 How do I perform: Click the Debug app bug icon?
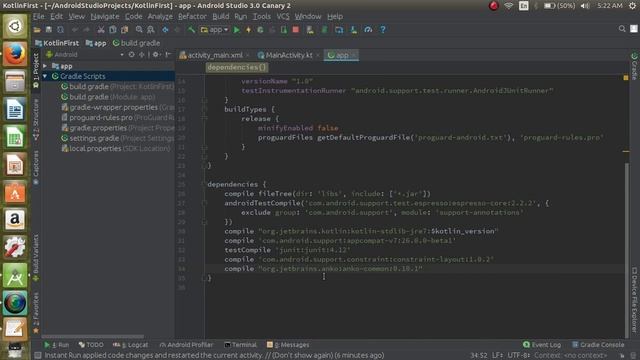coord(260,30)
